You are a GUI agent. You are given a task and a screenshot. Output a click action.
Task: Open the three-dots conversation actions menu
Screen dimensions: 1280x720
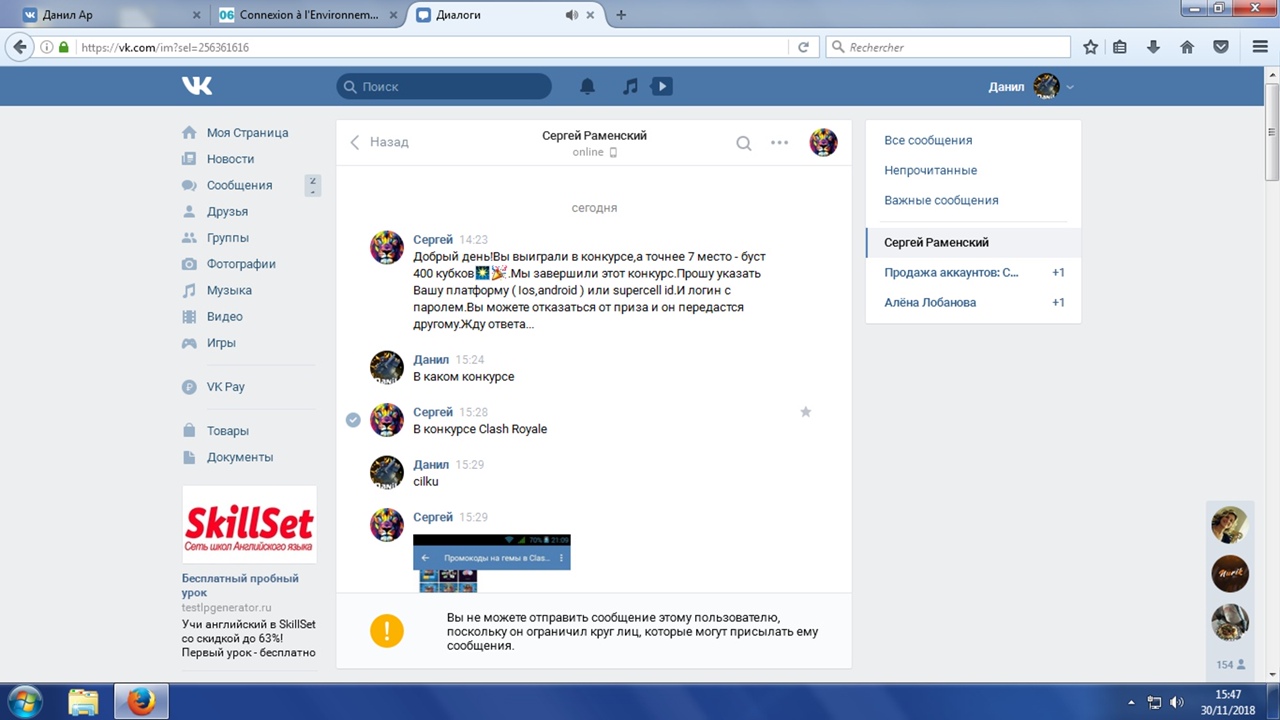click(780, 143)
